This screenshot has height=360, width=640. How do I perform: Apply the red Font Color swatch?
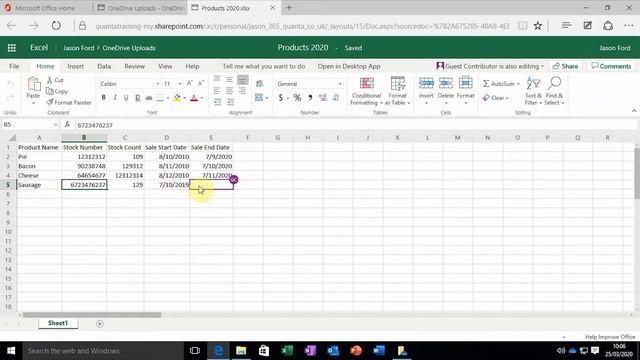[x=194, y=98]
